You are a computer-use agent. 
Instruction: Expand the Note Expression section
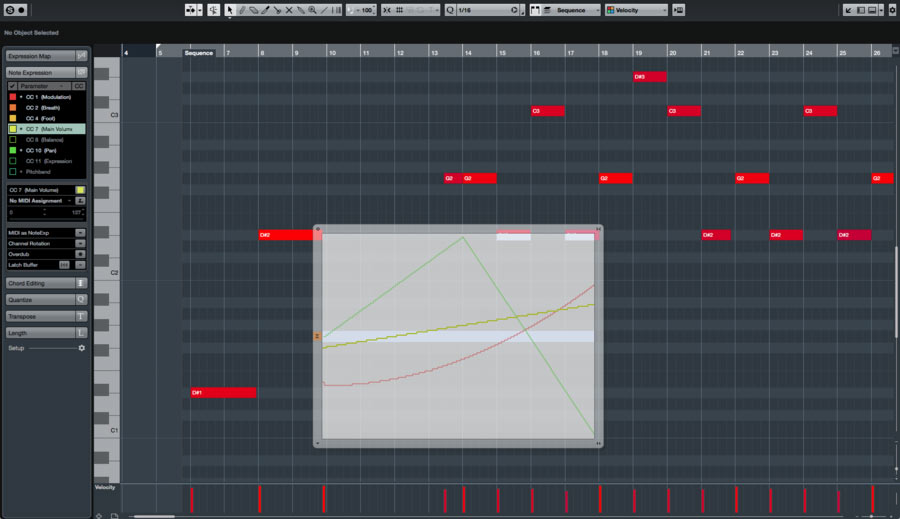pos(46,72)
